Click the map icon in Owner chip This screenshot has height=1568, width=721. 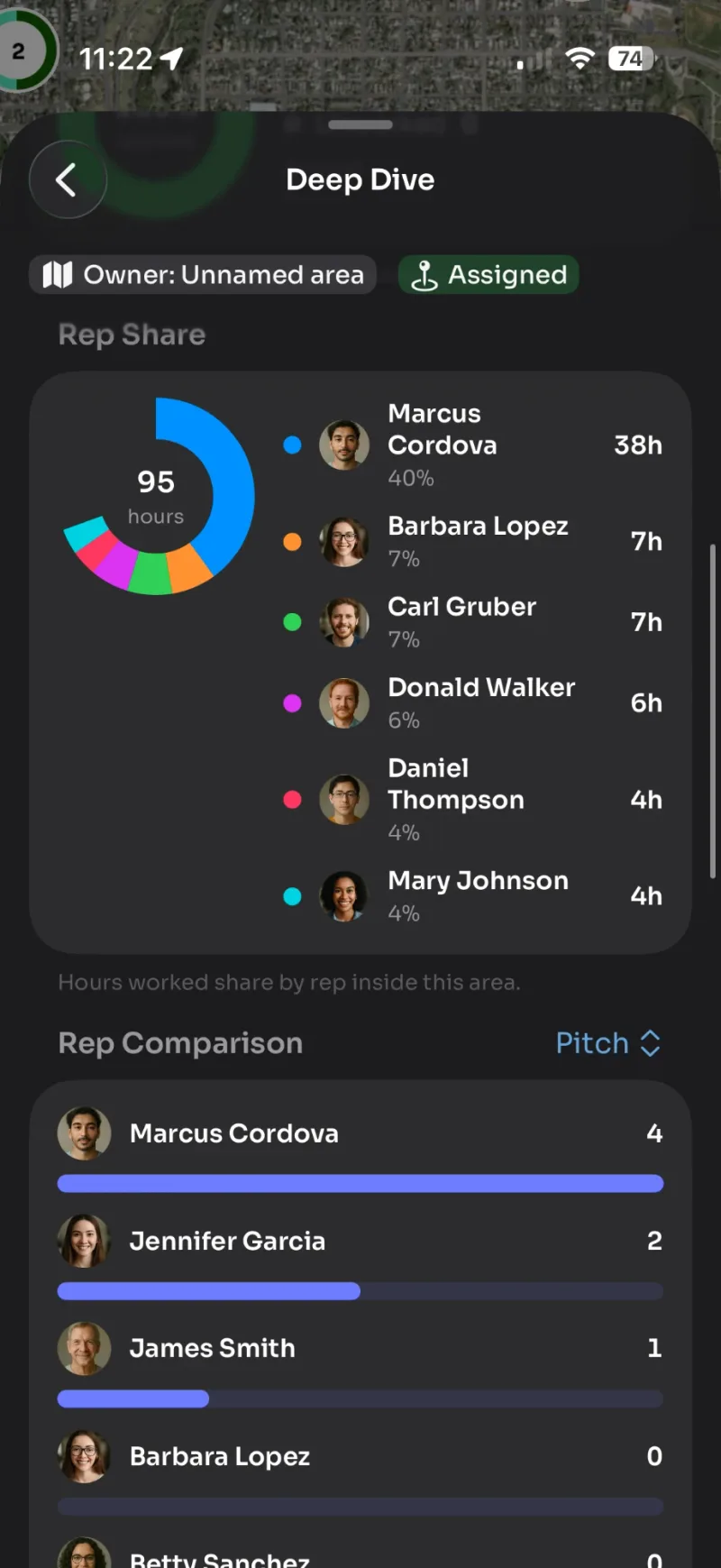coord(58,274)
